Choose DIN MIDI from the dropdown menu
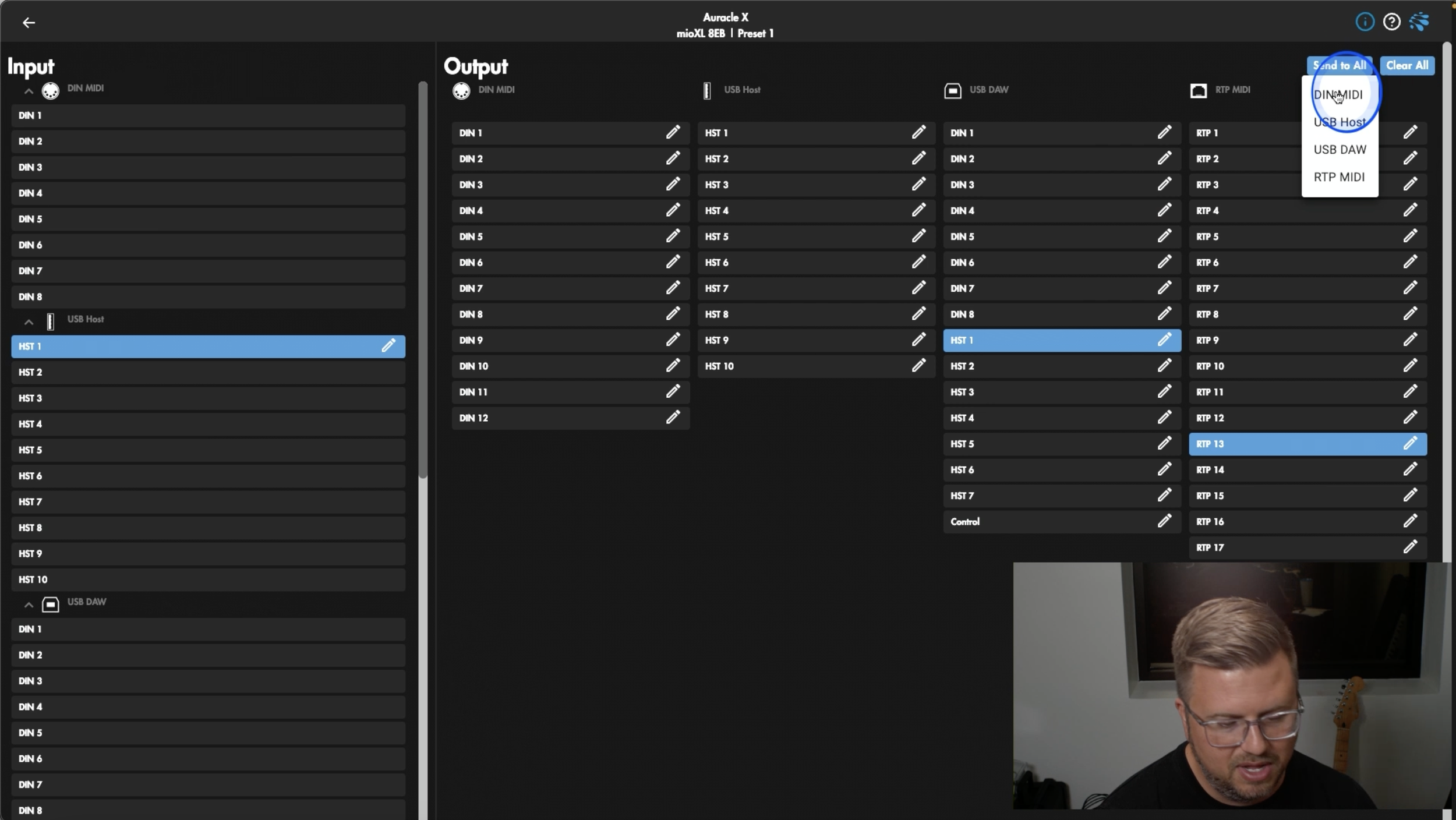This screenshot has width=1456, height=820. pyautogui.click(x=1338, y=95)
